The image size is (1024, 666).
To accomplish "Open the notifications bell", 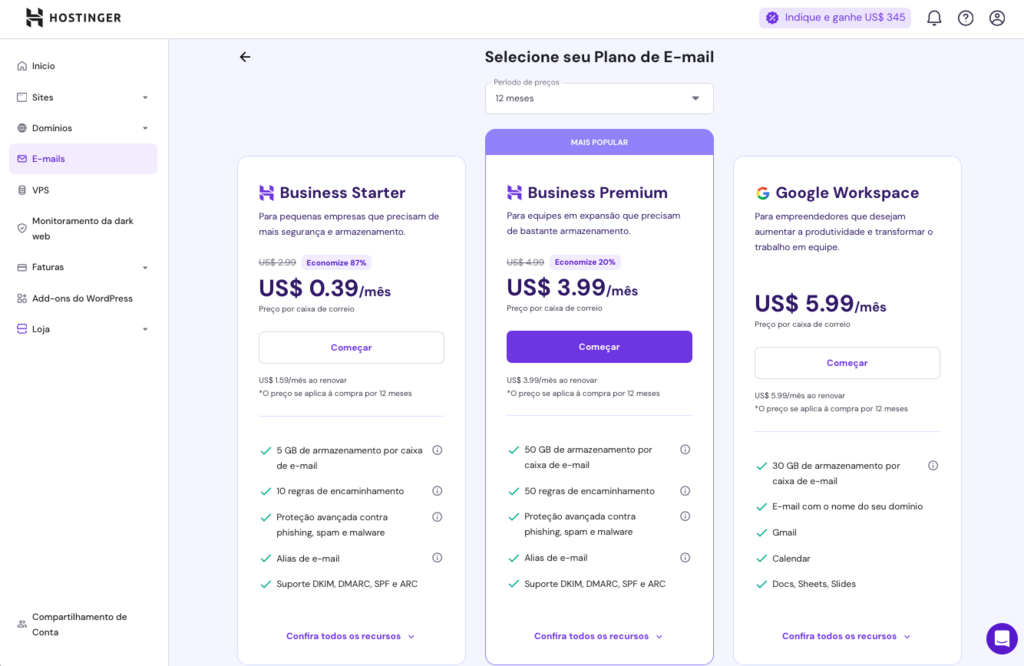I will (x=934, y=18).
